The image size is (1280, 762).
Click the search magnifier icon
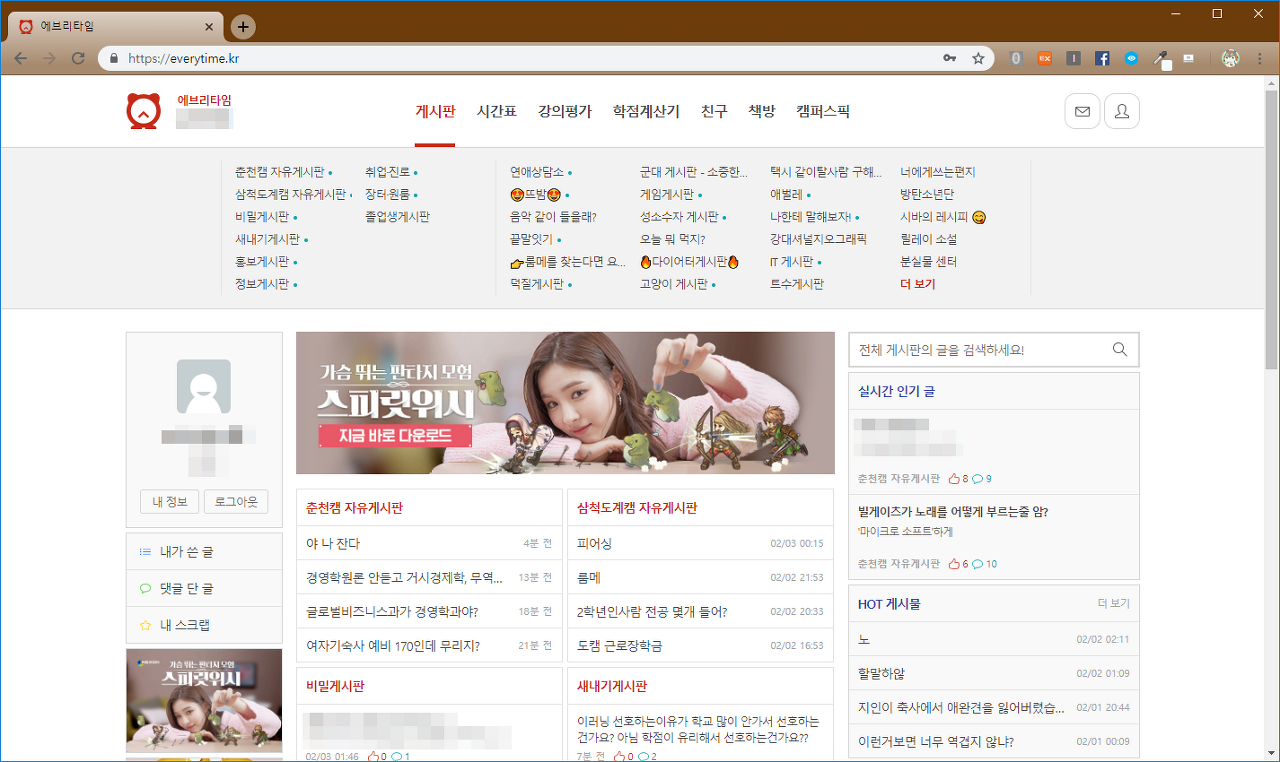(x=1120, y=349)
